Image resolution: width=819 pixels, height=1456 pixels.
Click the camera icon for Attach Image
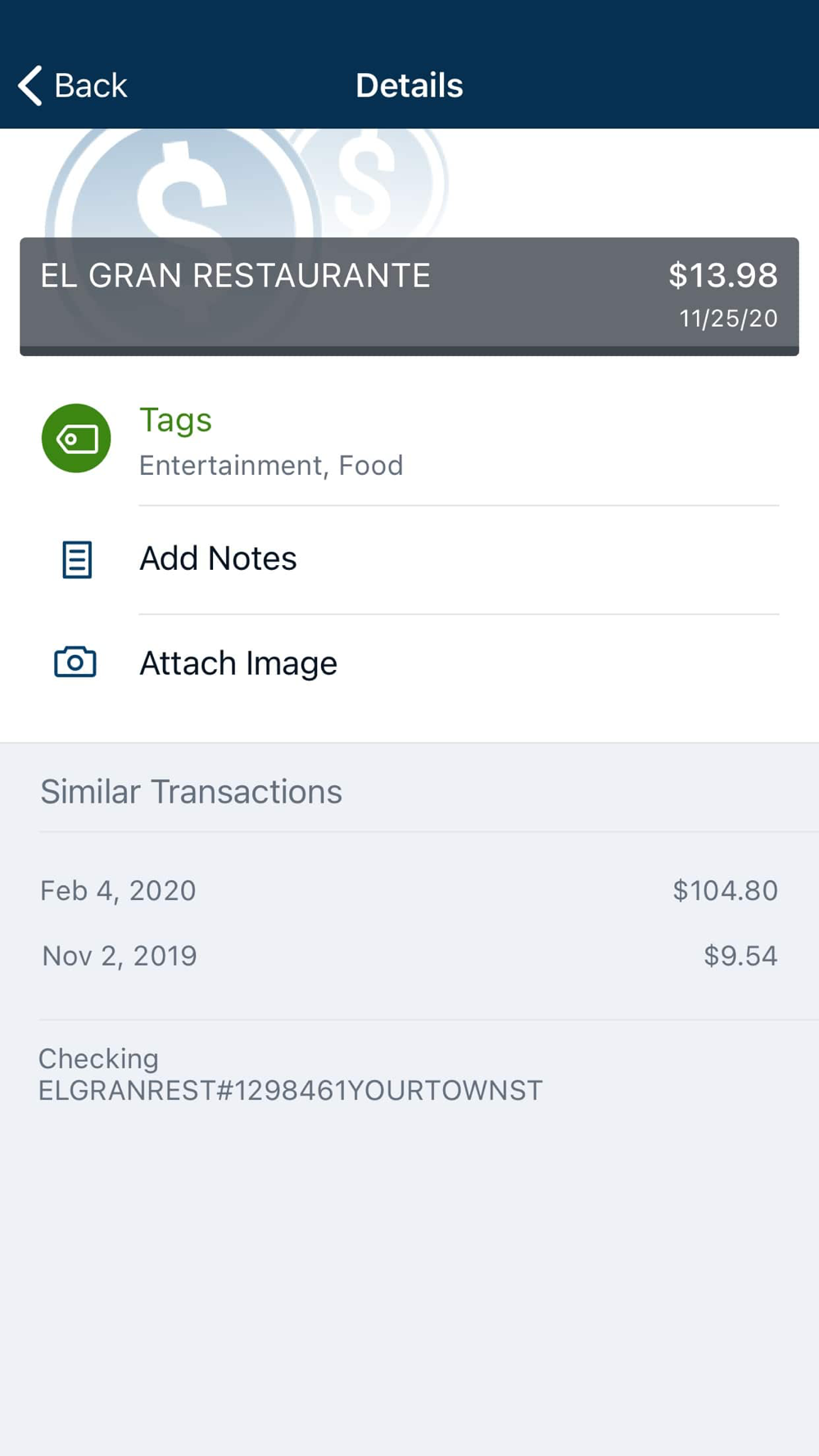pyautogui.click(x=75, y=662)
